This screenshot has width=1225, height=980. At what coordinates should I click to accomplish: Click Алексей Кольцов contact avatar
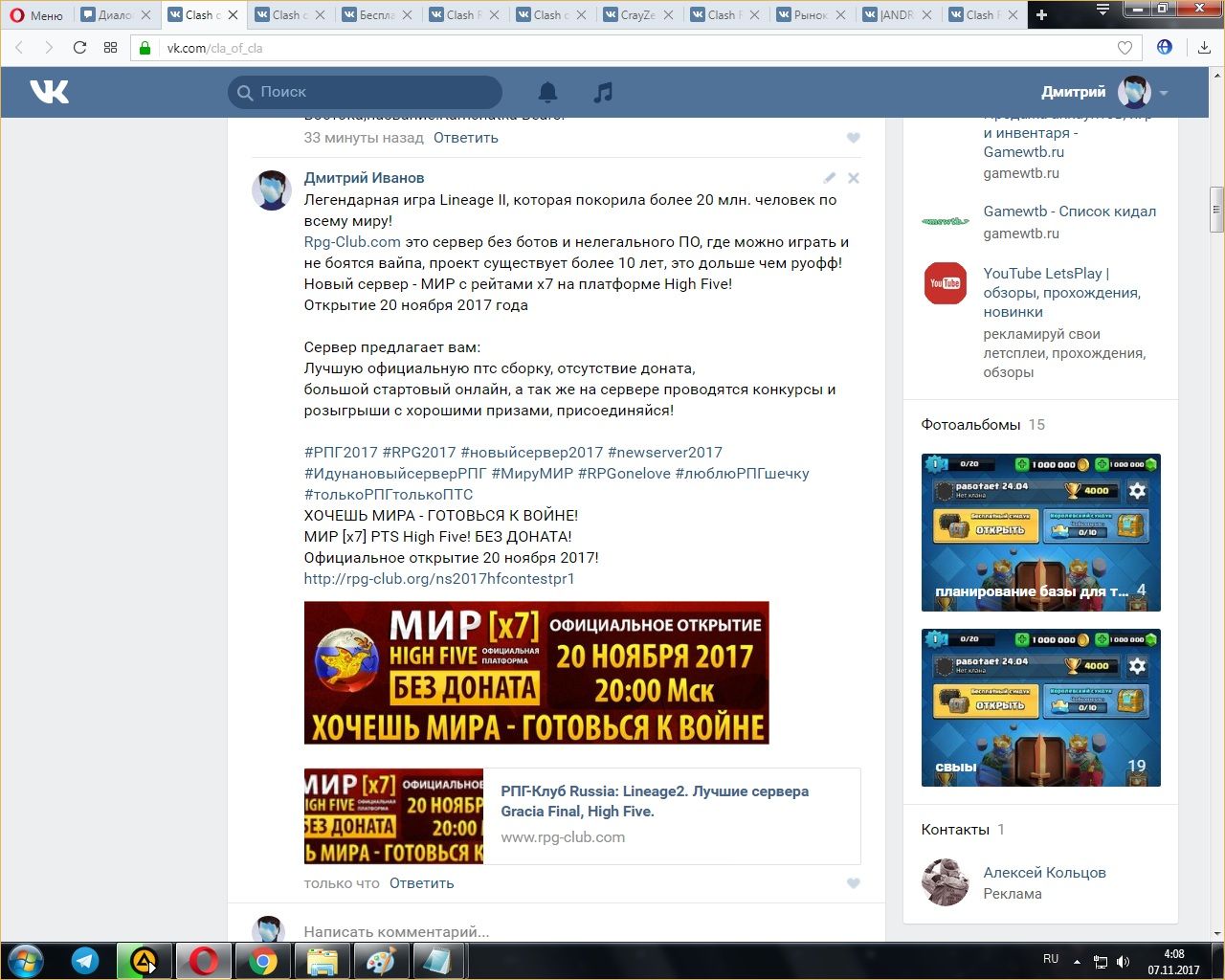(x=945, y=882)
